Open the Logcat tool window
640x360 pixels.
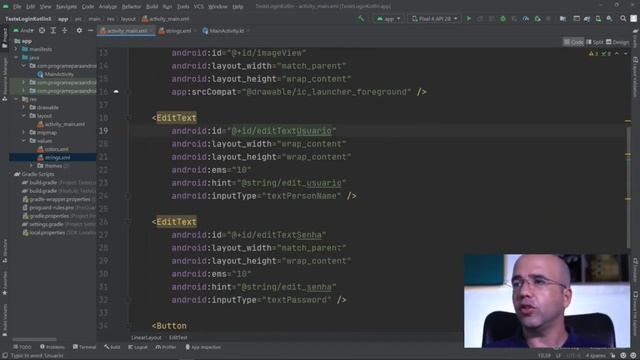click(x=138, y=347)
